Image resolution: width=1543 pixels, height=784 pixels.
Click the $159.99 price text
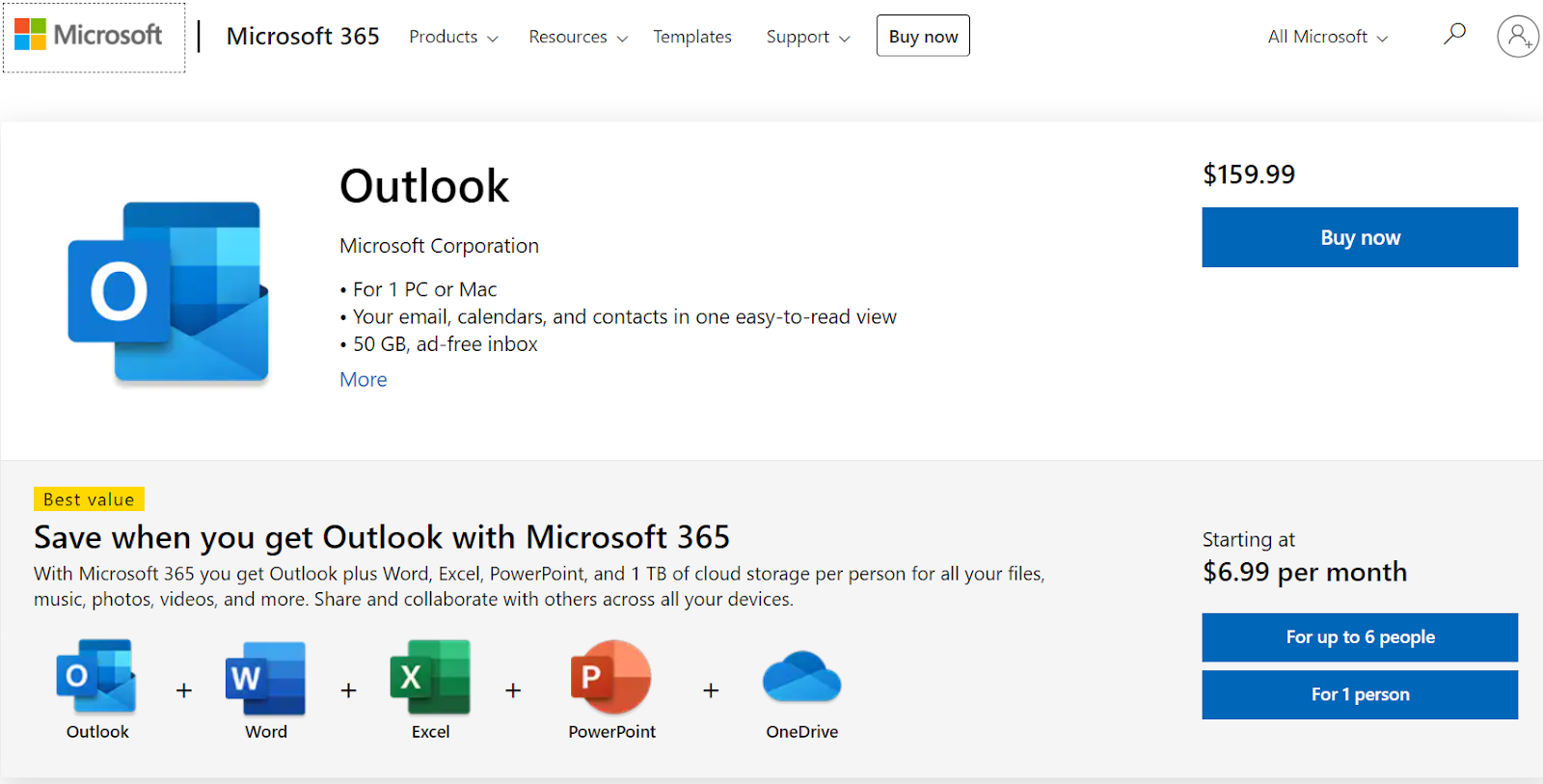pyautogui.click(x=1249, y=175)
